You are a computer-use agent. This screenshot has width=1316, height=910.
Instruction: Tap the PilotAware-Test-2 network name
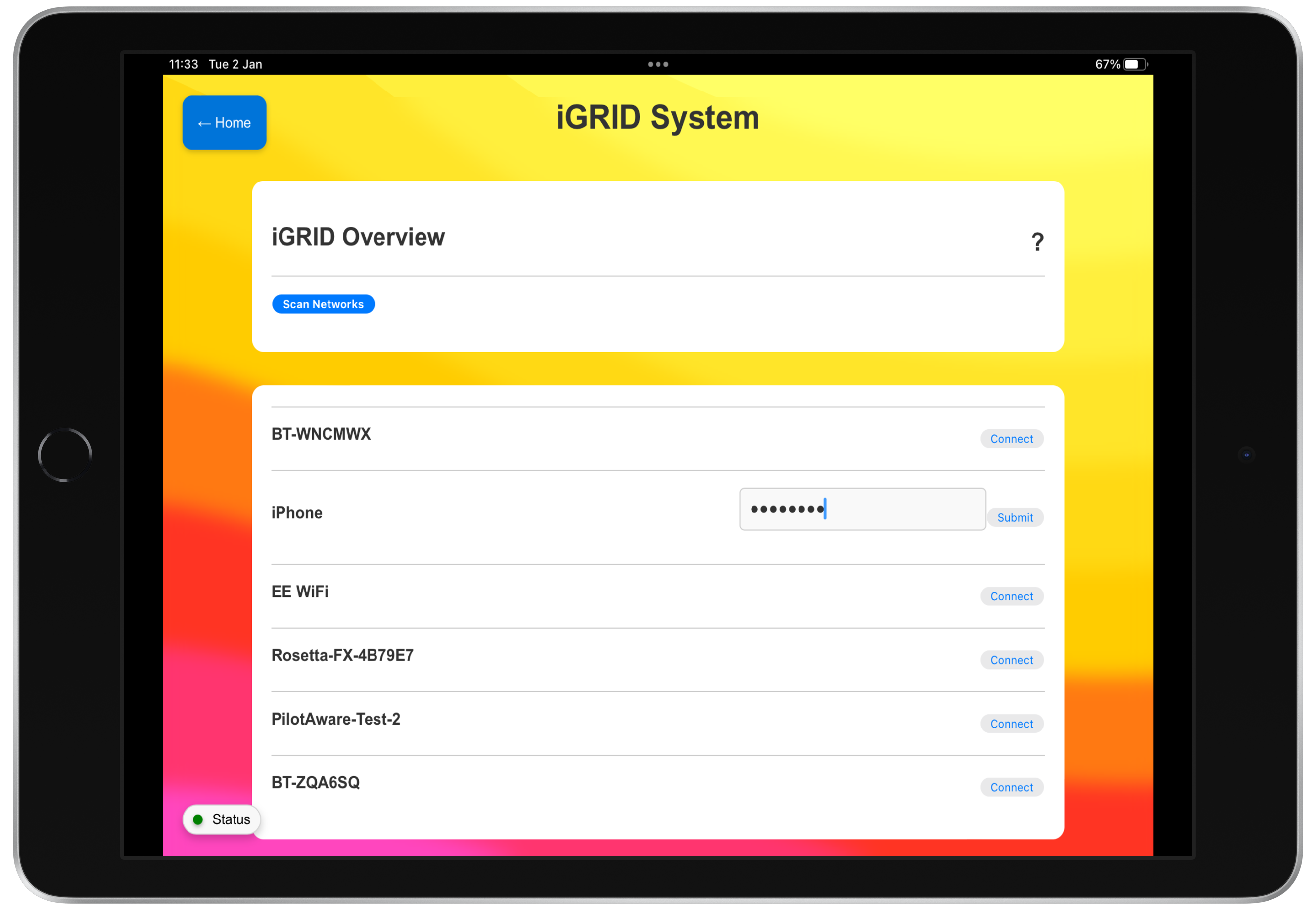[x=335, y=719]
